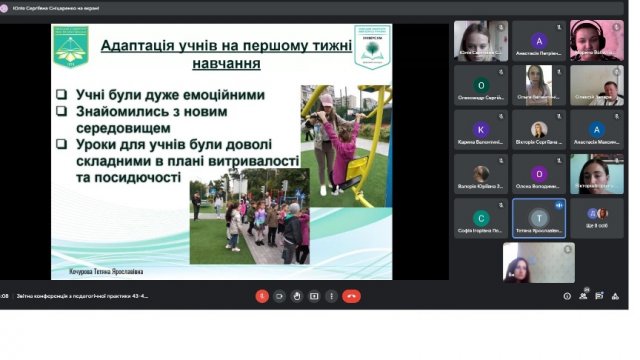The height and width of the screenshot is (360, 640).
Task: Show the participants list people icon
Action: click(583, 296)
